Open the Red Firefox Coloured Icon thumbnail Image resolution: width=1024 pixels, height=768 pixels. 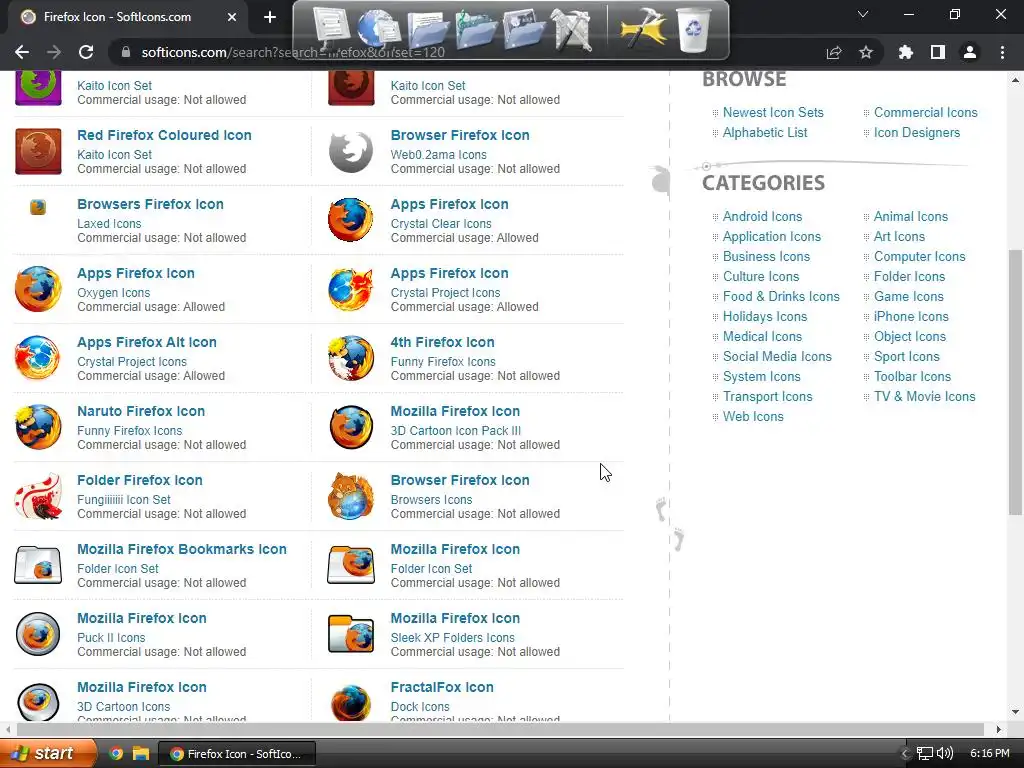[38, 151]
